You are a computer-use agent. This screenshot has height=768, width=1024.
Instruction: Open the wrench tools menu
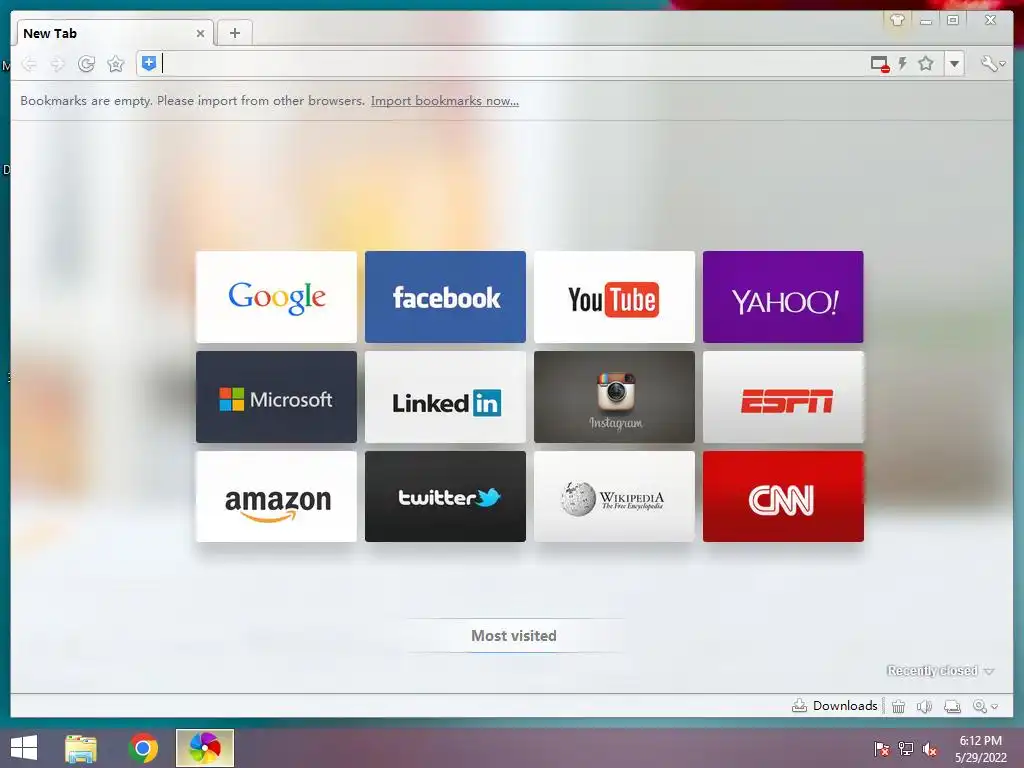coord(992,63)
